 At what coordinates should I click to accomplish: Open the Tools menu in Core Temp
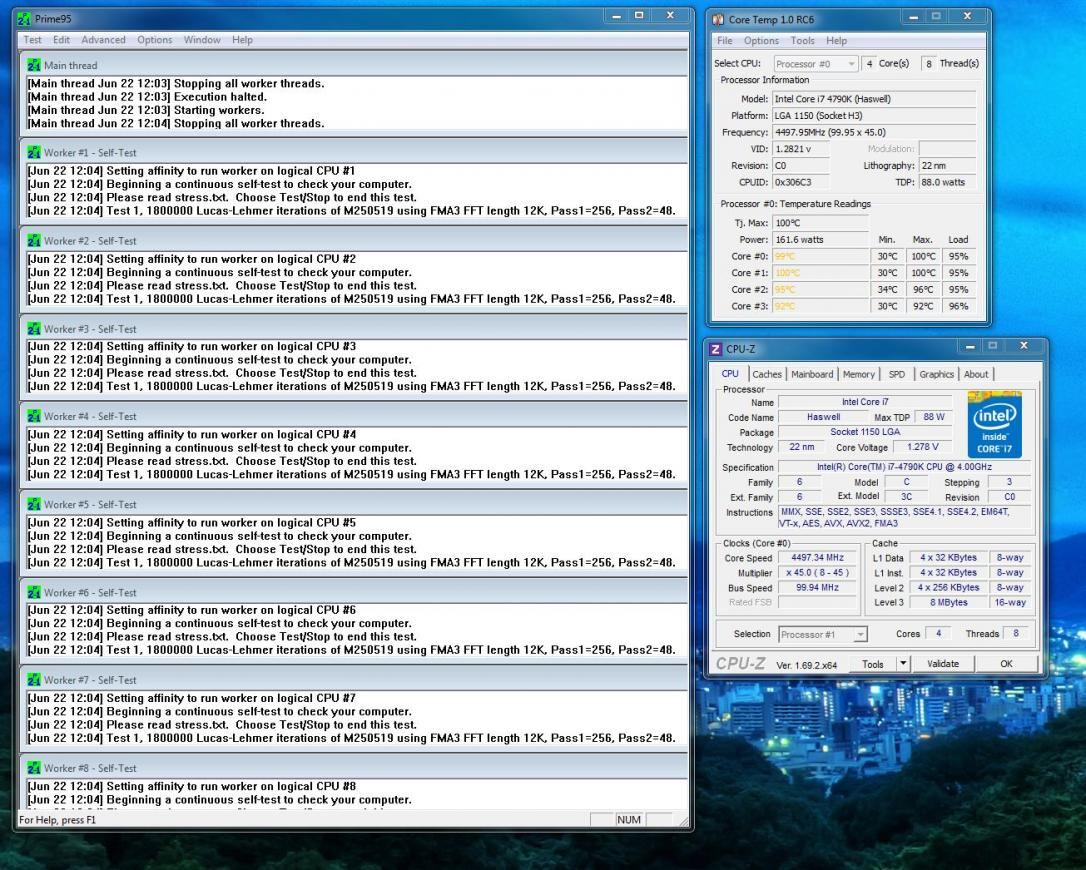pyautogui.click(x=802, y=41)
